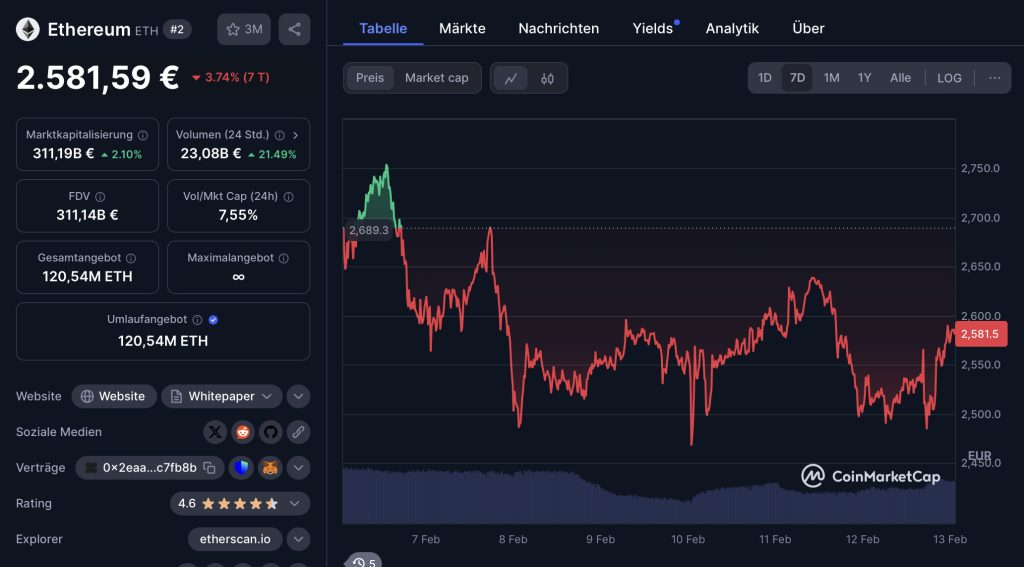1024x567 pixels.
Task: Click the blue shield wallet icon
Action: pyautogui.click(x=242, y=468)
